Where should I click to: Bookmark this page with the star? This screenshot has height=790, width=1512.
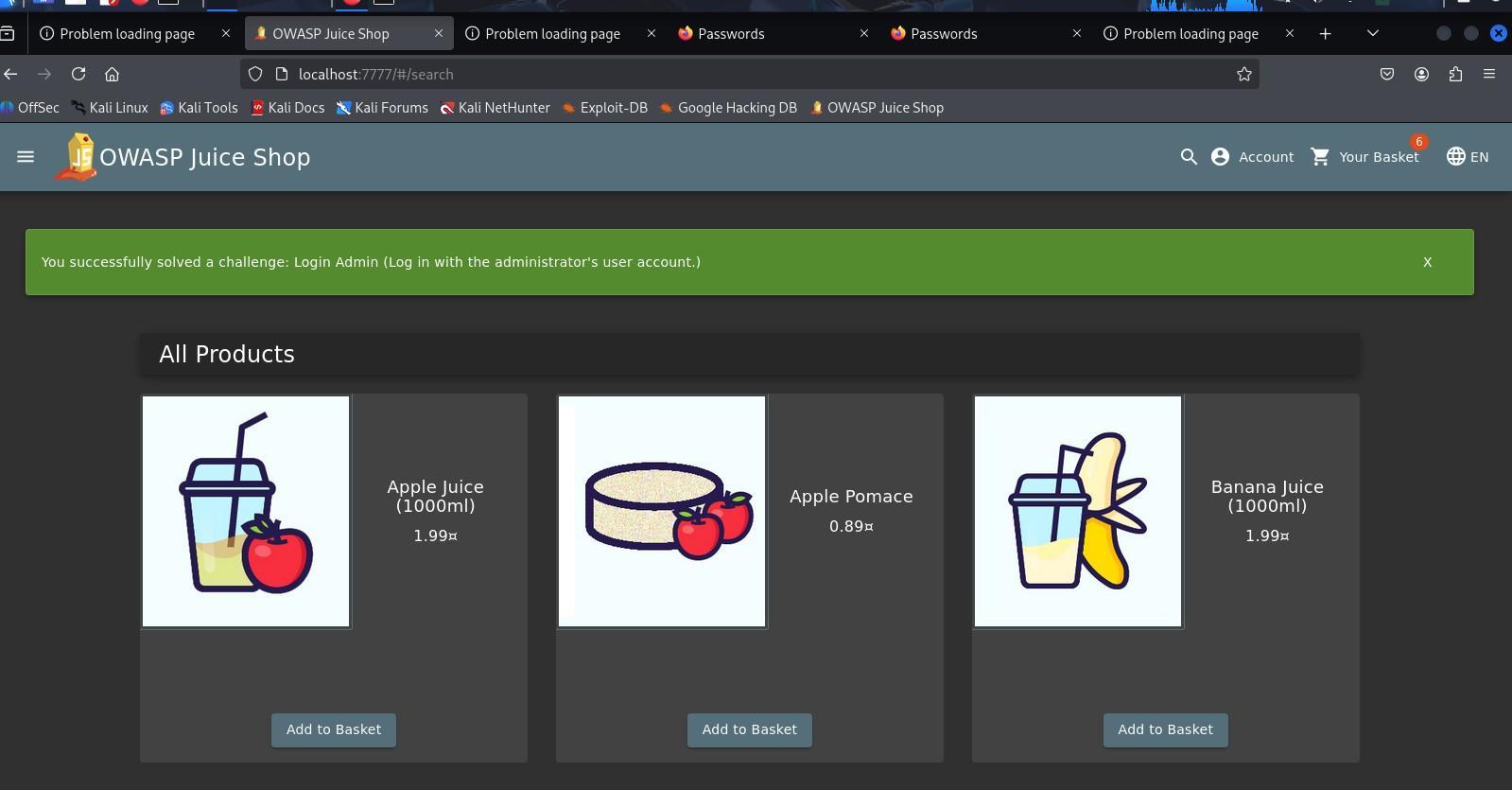click(1244, 74)
